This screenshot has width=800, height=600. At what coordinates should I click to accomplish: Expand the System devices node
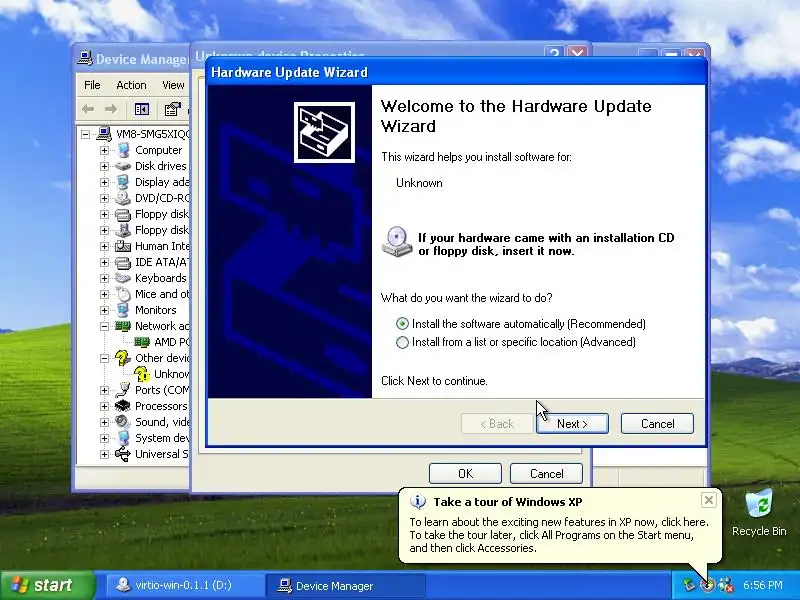coord(105,438)
